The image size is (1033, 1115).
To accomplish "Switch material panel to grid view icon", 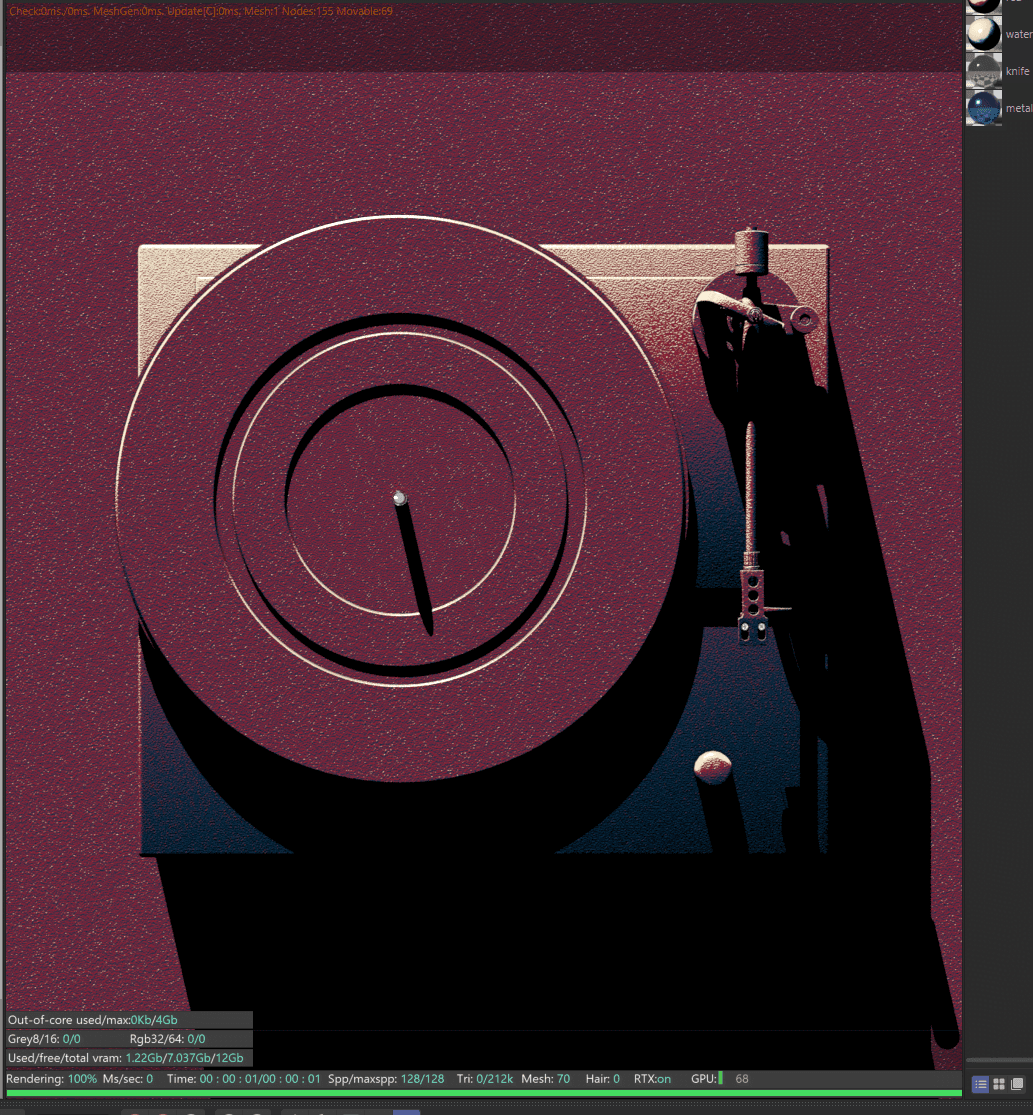I will (998, 1084).
